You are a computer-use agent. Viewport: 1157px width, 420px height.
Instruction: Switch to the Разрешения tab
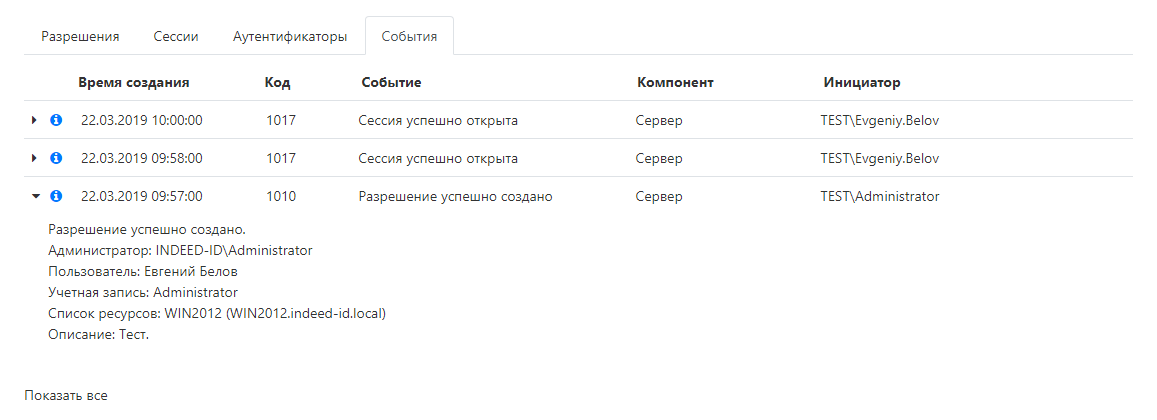pos(80,36)
